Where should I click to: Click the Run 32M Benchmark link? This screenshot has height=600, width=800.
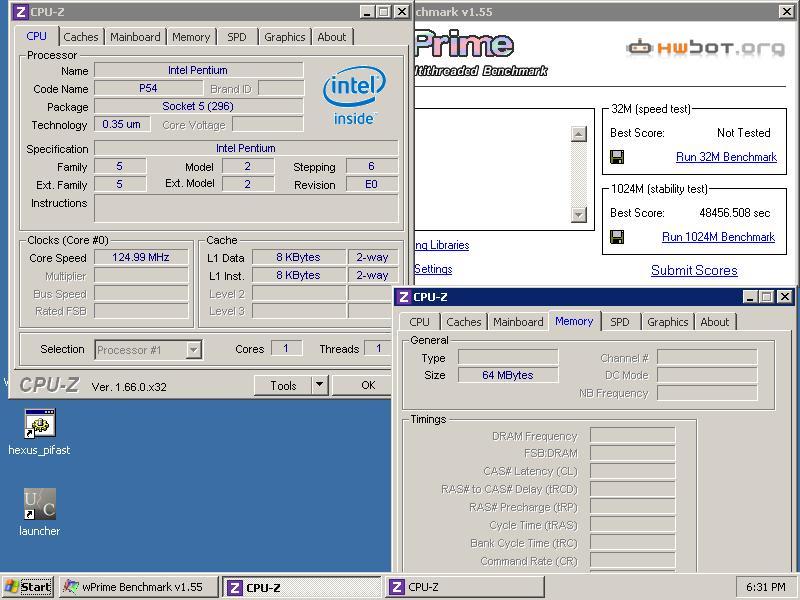tap(726, 157)
